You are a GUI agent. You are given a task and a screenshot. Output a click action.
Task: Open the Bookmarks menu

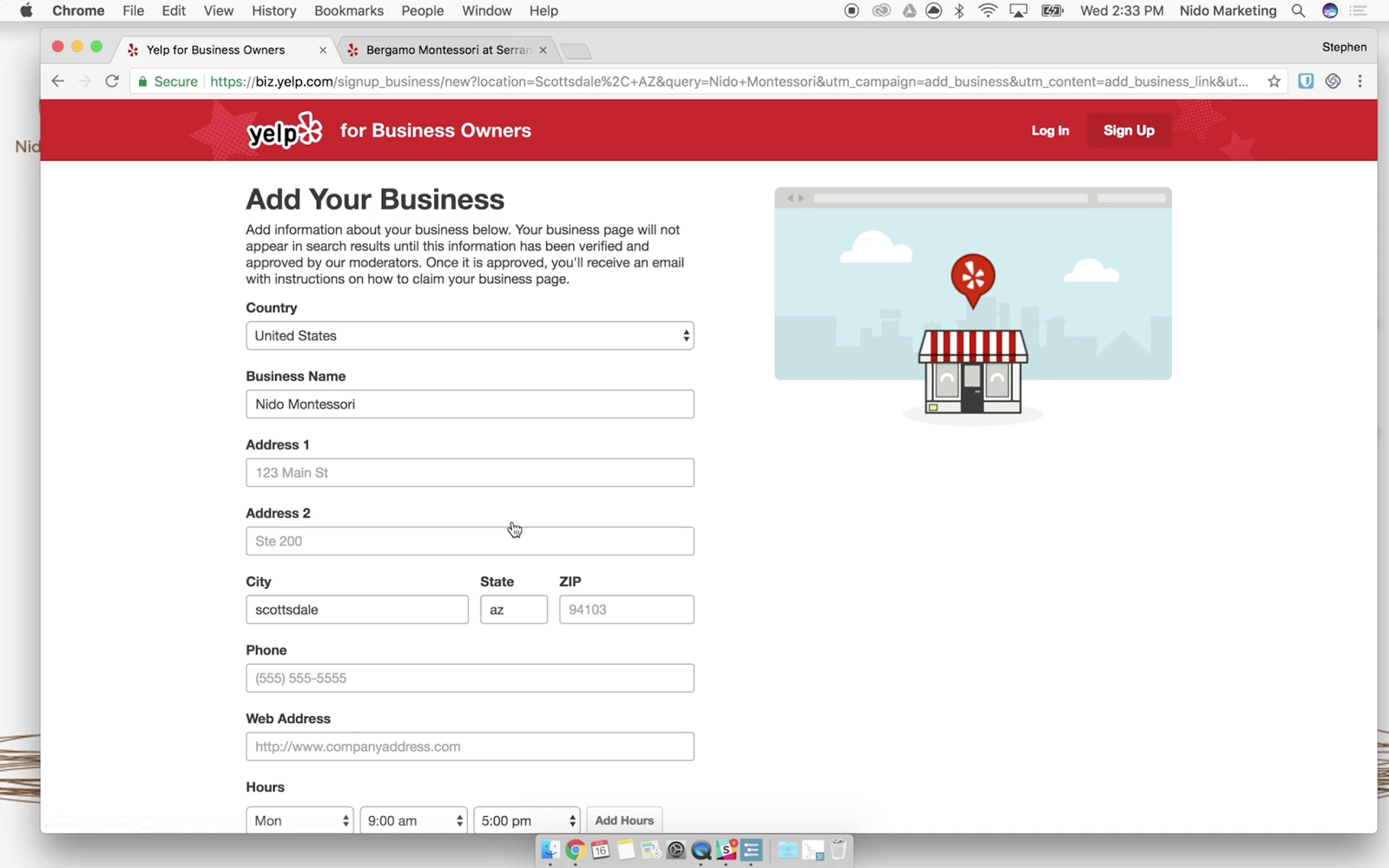[348, 10]
